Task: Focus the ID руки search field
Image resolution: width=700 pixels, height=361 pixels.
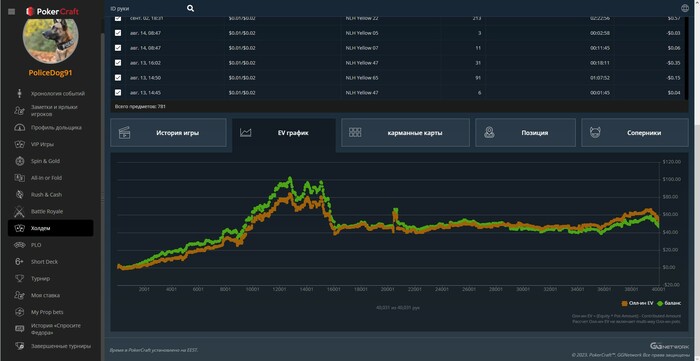Action: tap(146, 8)
